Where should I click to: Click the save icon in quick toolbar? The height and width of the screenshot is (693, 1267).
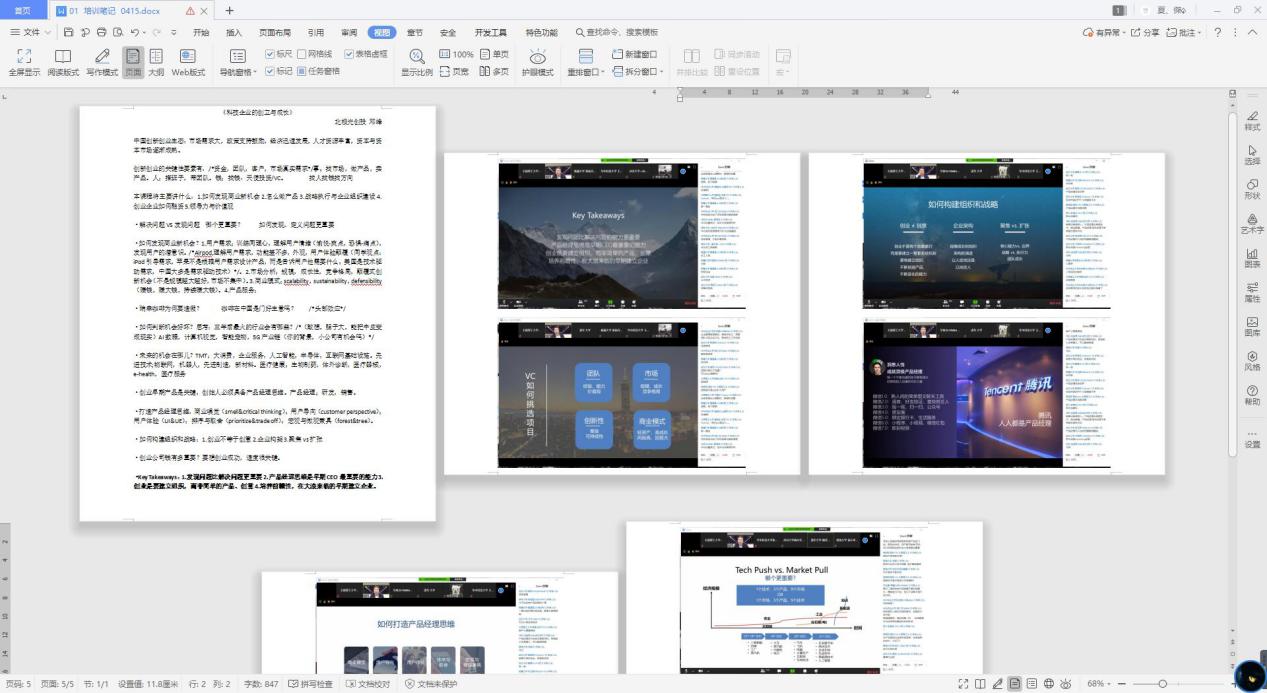[69, 32]
